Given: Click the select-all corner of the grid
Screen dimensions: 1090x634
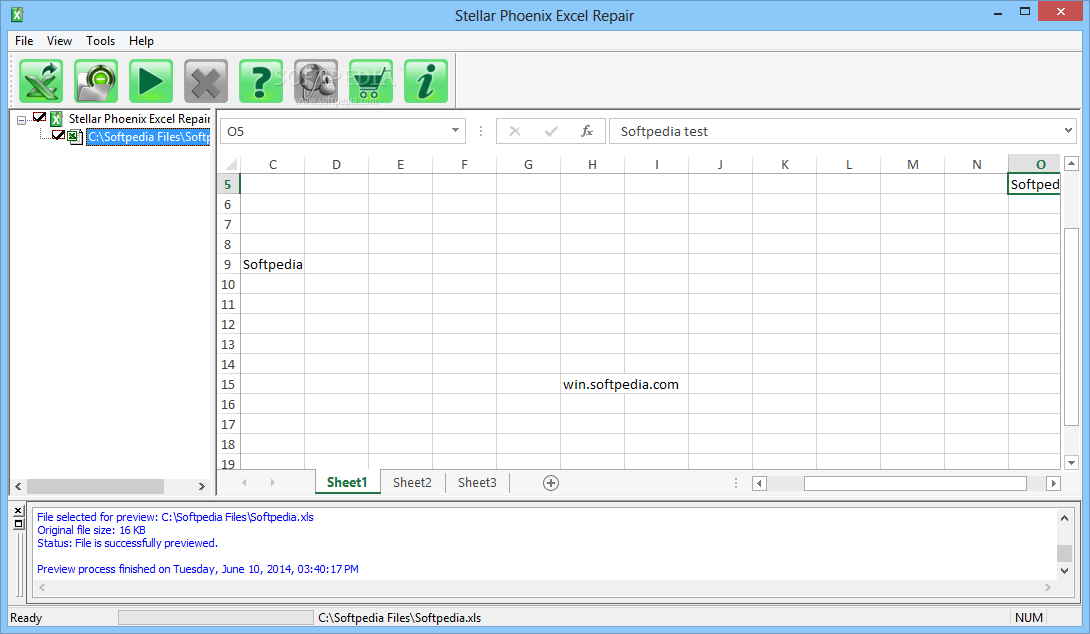Looking at the screenshot, I should pos(230,164).
